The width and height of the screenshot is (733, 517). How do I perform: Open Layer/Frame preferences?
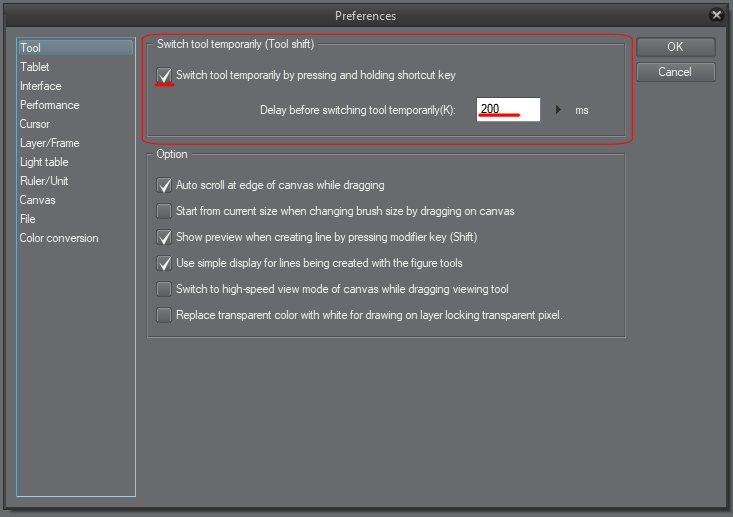(50, 143)
